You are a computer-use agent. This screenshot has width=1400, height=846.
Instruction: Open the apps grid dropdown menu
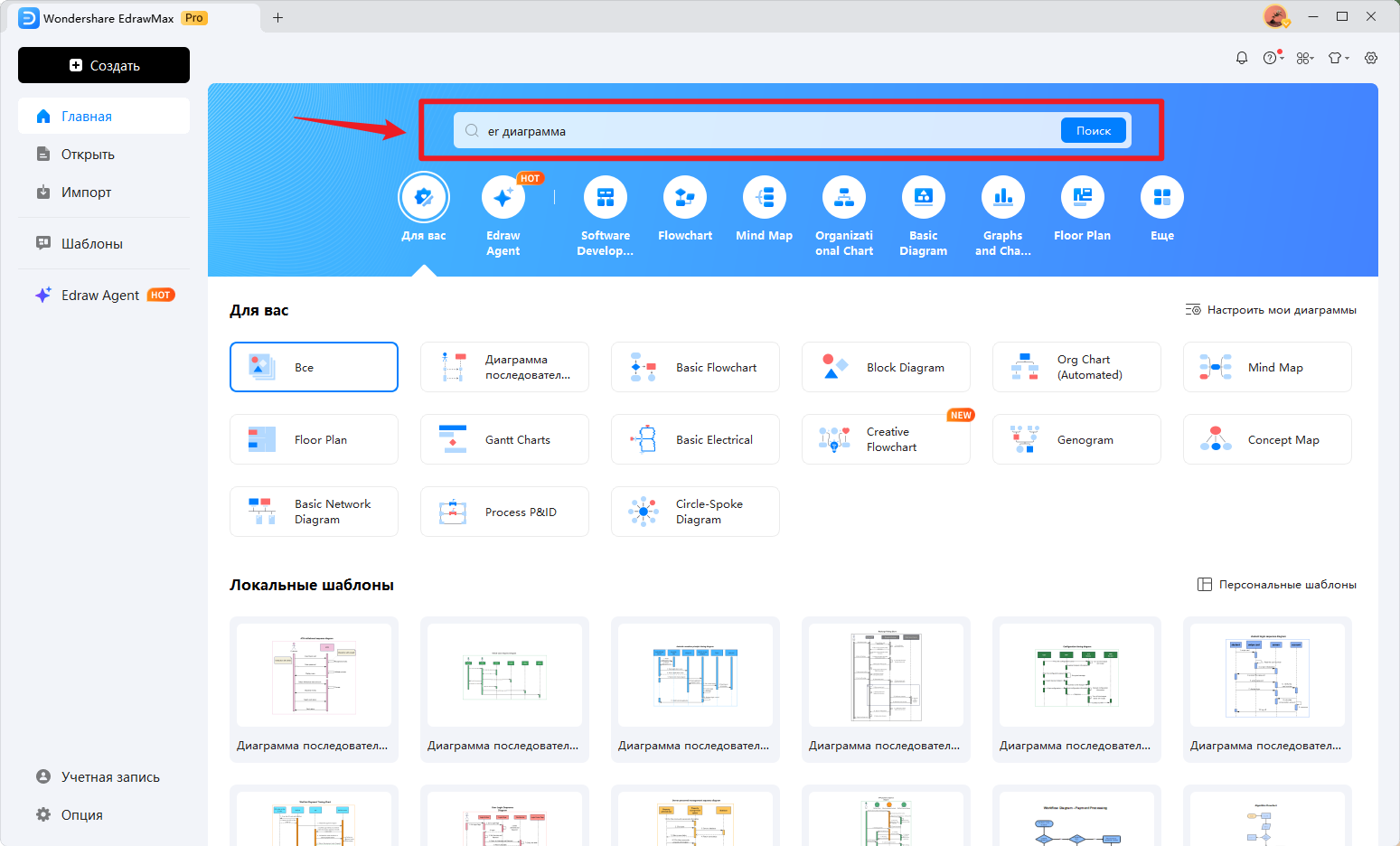point(1304,58)
